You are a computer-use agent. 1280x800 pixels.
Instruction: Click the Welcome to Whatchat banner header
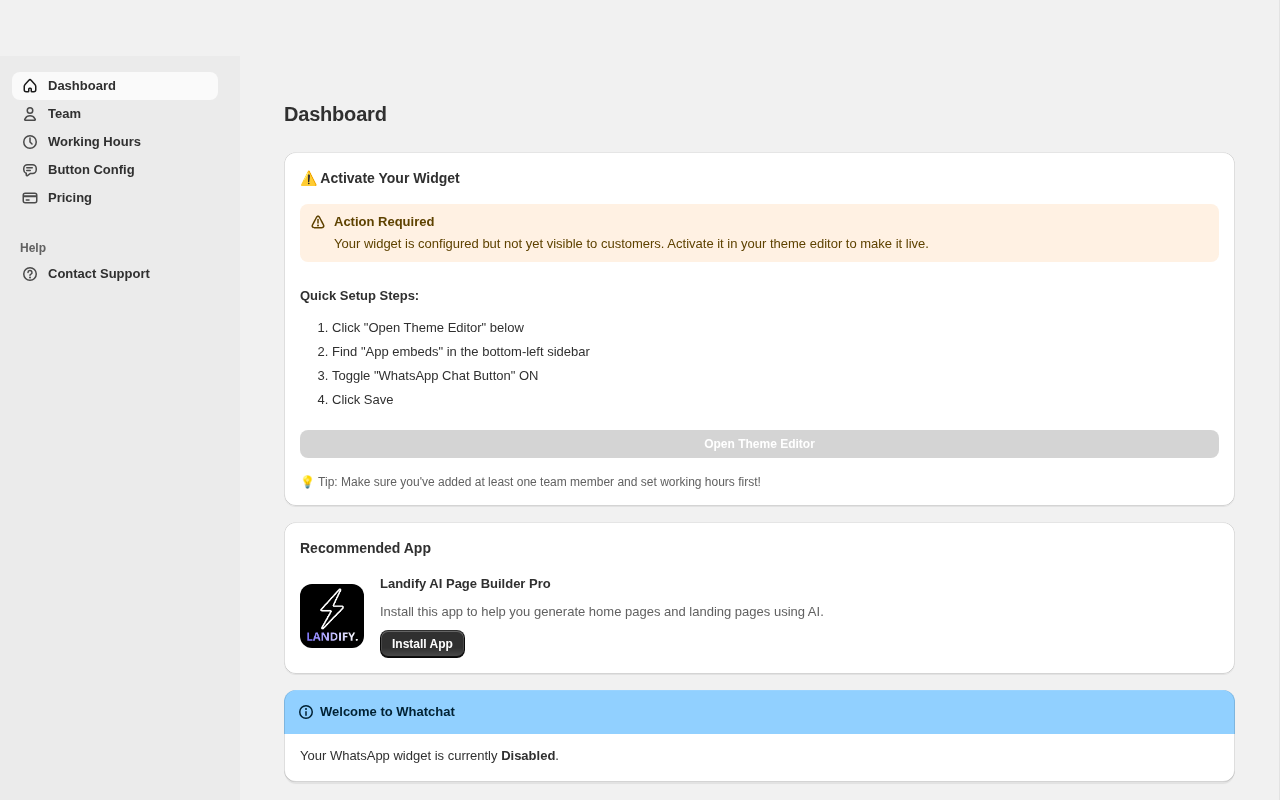click(x=759, y=712)
